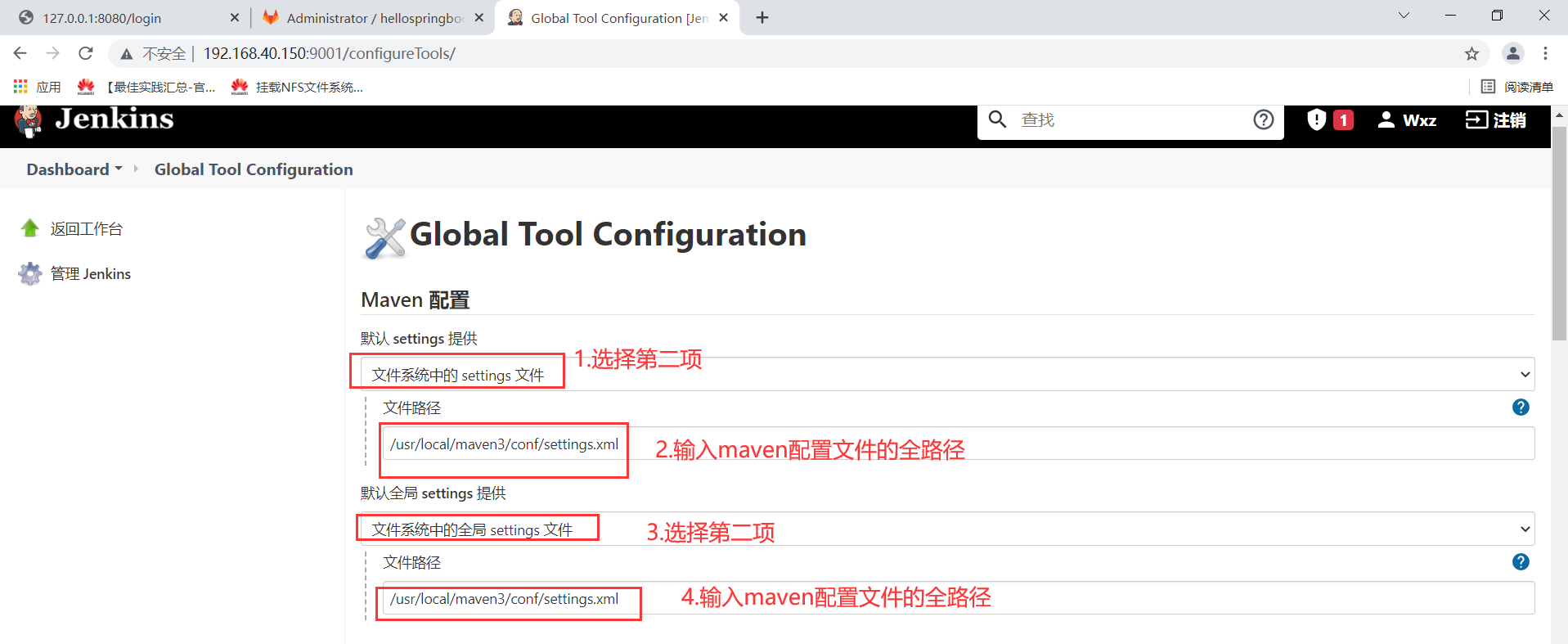
Task: Click the Jenkins butler logo icon
Action: (x=29, y=121)
